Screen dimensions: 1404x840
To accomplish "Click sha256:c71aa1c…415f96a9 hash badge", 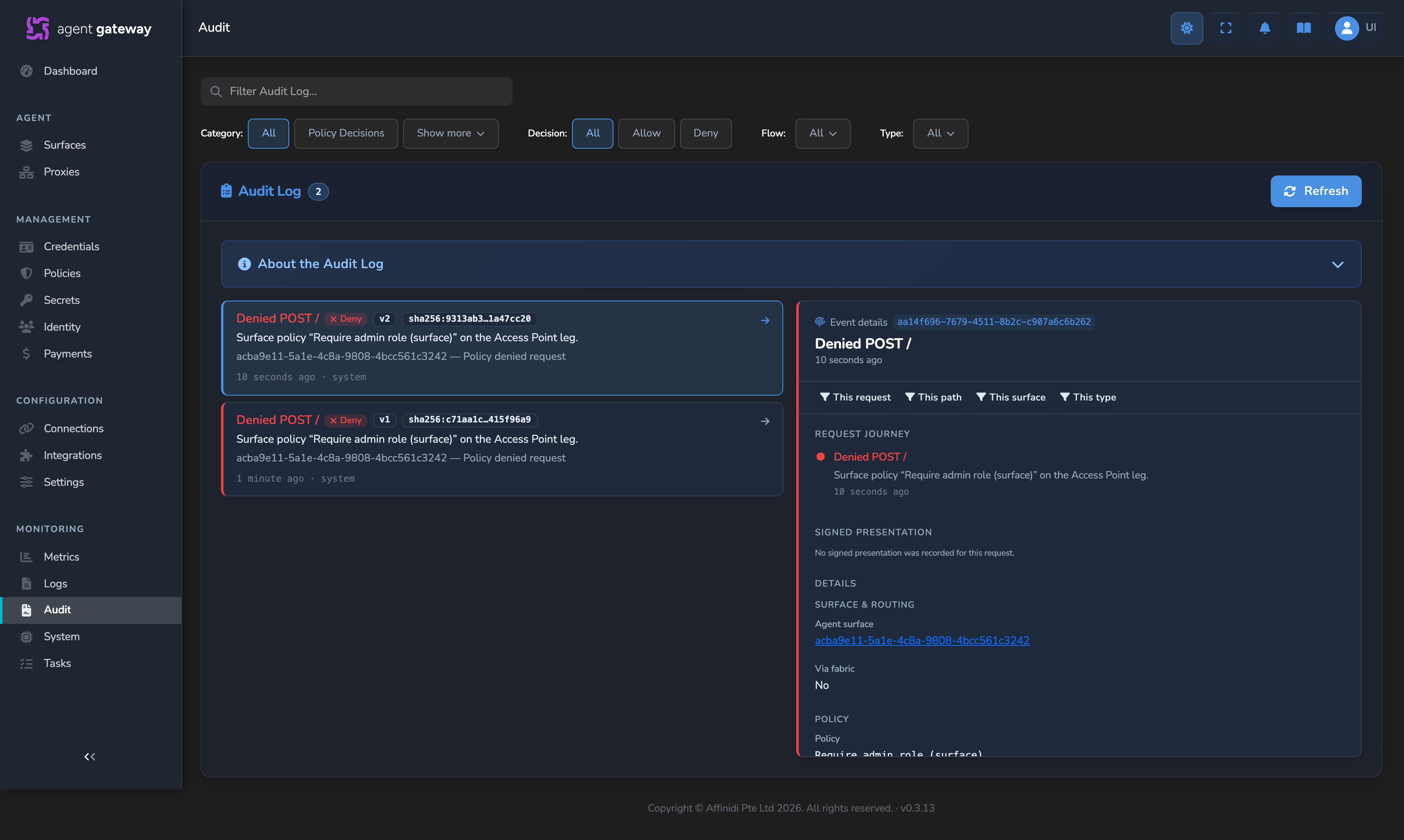I will tap(469, 420).
